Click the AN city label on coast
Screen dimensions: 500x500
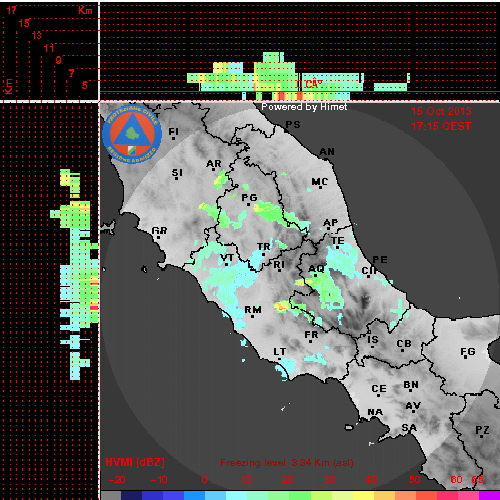(327, 152)
